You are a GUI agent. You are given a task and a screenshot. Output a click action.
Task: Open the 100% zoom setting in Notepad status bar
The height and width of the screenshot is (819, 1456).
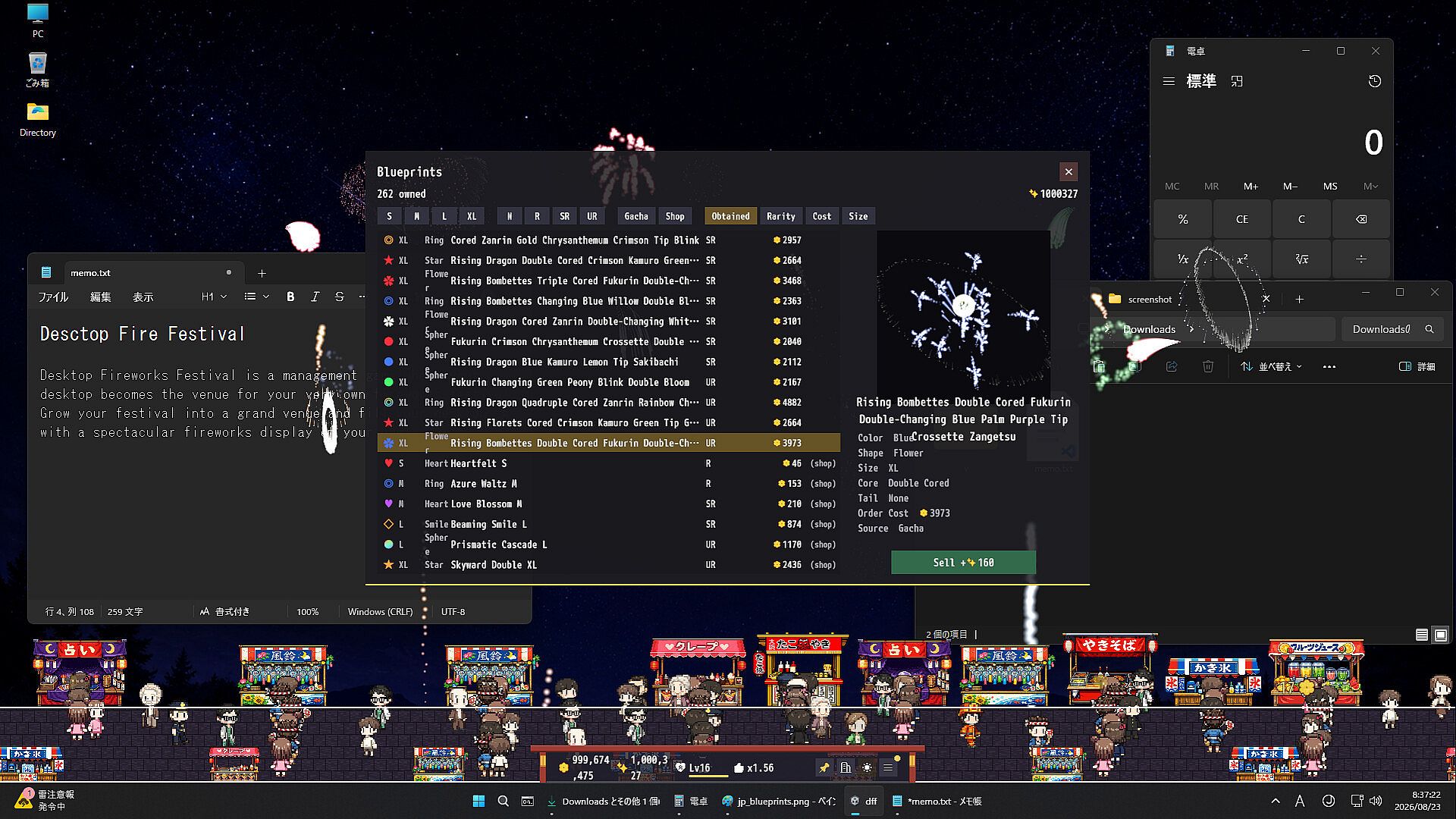pyautogui.click(x=307, y=612)
